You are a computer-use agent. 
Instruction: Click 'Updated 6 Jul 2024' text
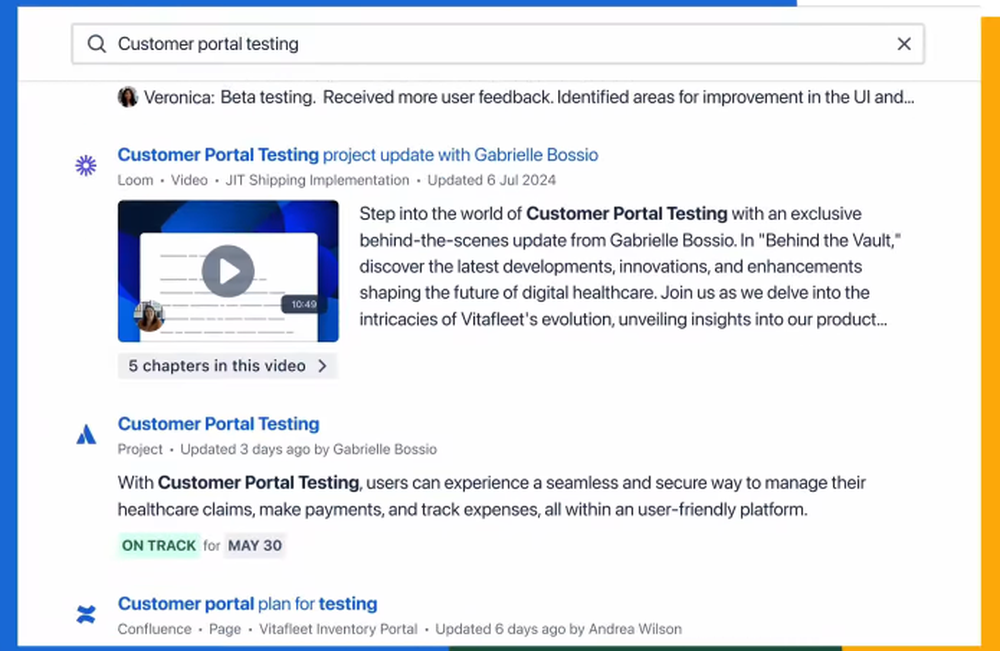491,180
